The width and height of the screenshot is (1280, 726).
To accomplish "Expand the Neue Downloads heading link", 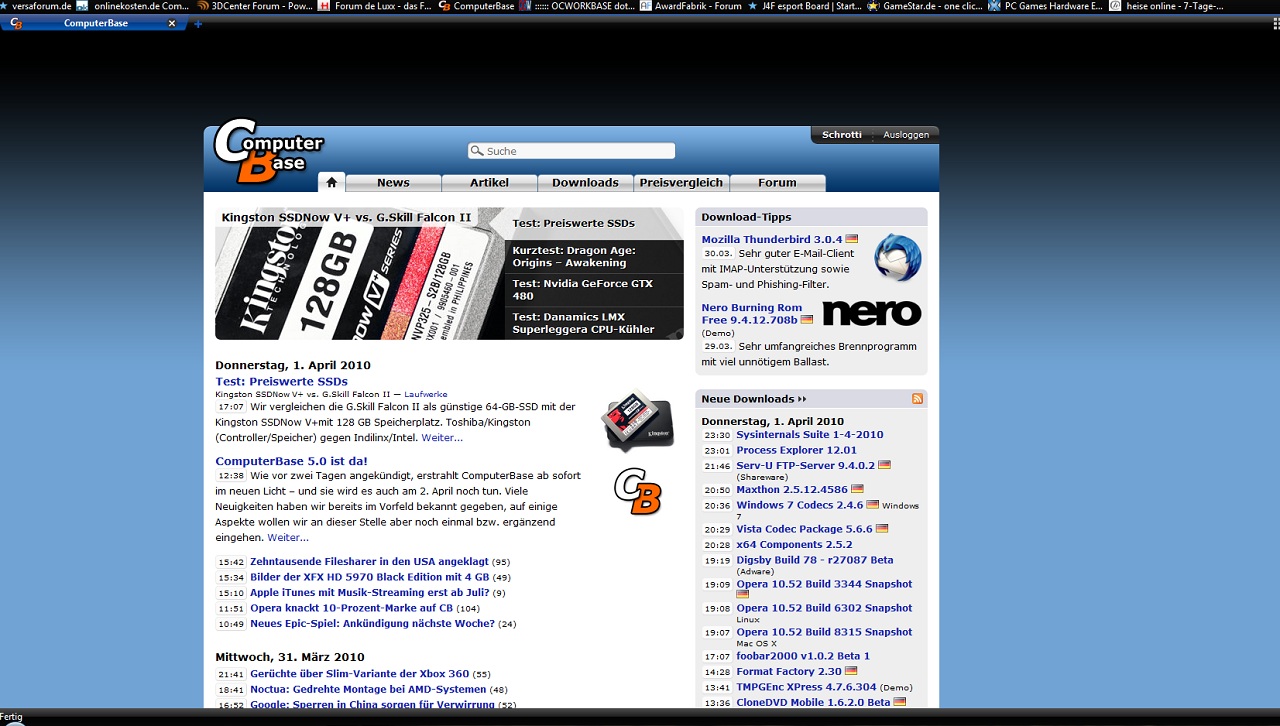I will [753, 399].
